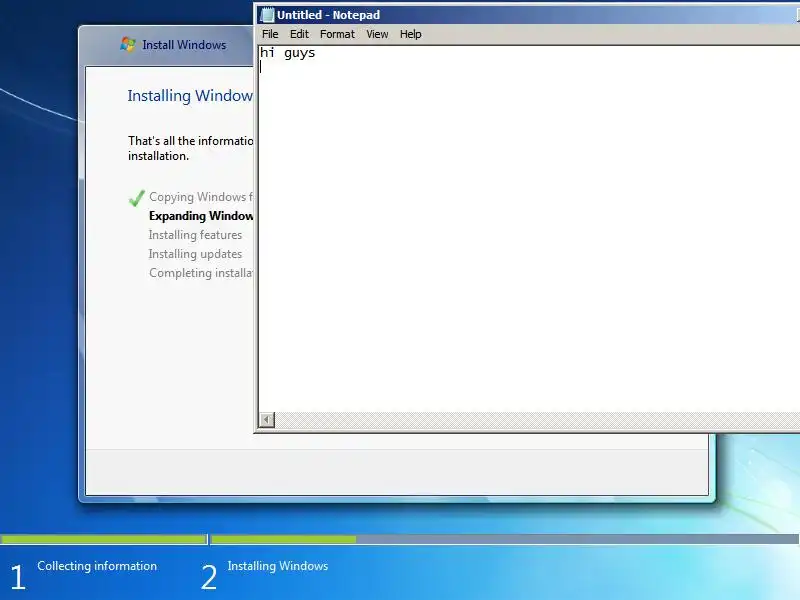Screen dimensions: 800x600
Task: Click the left arrow of Notepad's horizontal scrollbar
Action: 266,419
